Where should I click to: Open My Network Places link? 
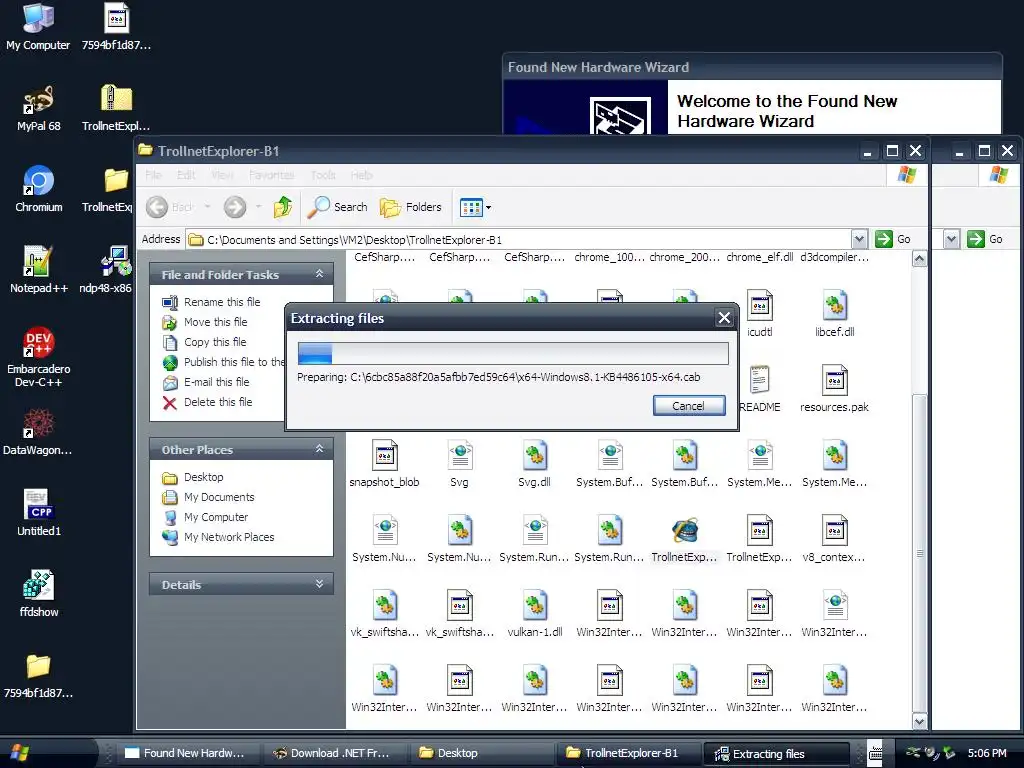(218, 537)
